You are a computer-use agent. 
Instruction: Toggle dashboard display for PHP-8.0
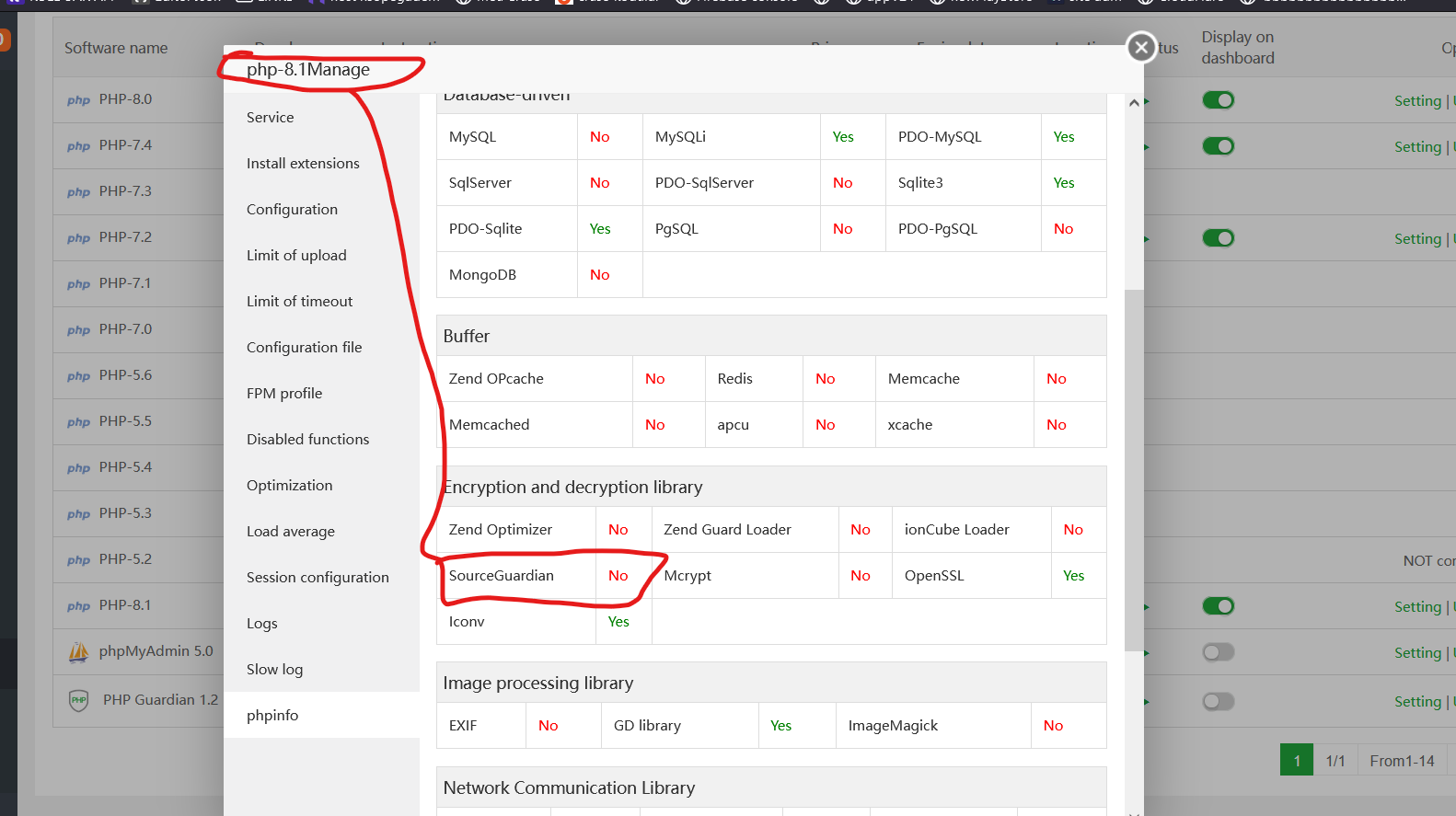[1219, 100]
